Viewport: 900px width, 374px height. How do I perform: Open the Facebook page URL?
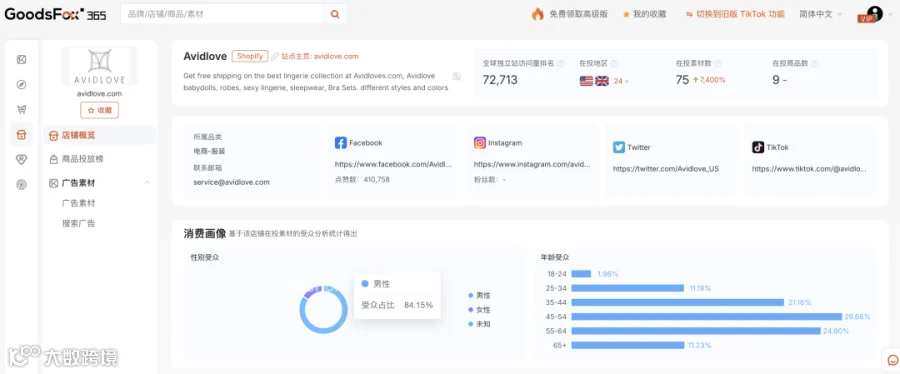tap(393, 164)
